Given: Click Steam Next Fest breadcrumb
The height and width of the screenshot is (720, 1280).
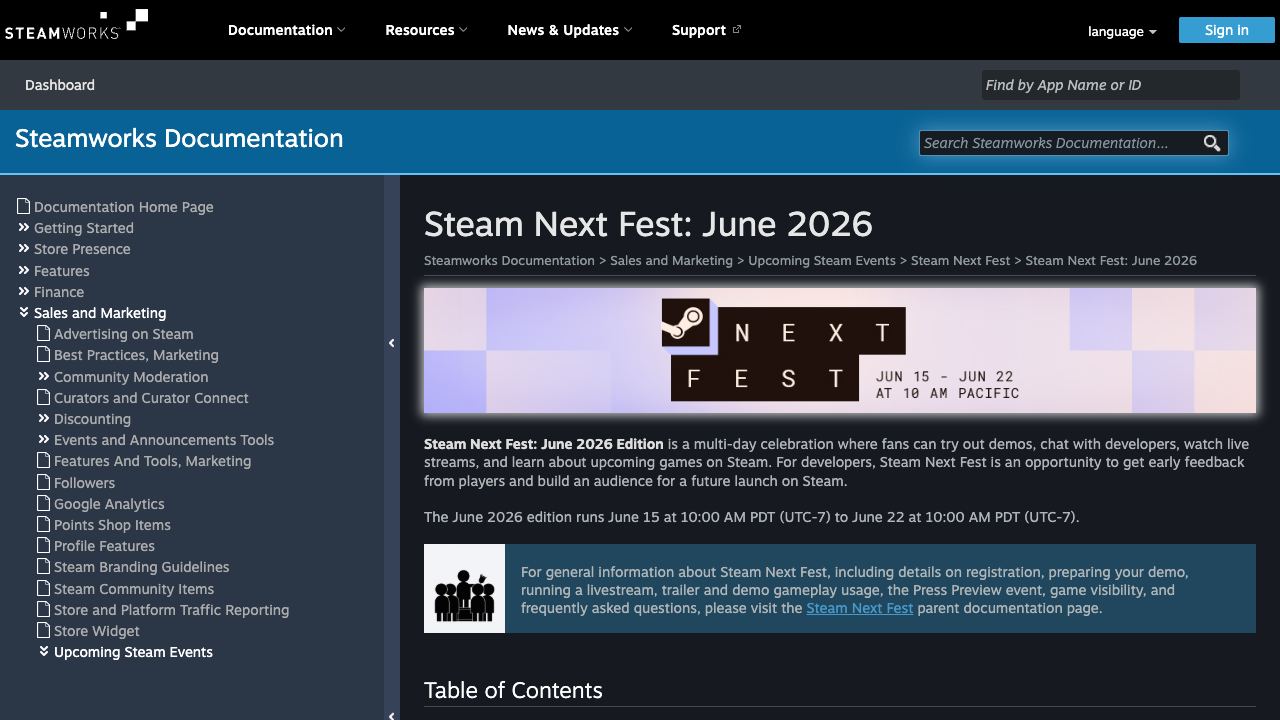Looking at the screenshot, I should click(960, 260).
